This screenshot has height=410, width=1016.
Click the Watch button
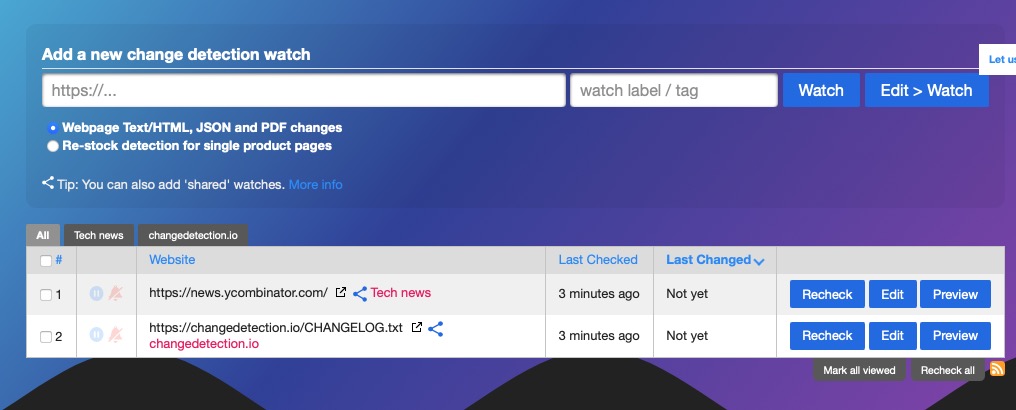click(821, 90)
